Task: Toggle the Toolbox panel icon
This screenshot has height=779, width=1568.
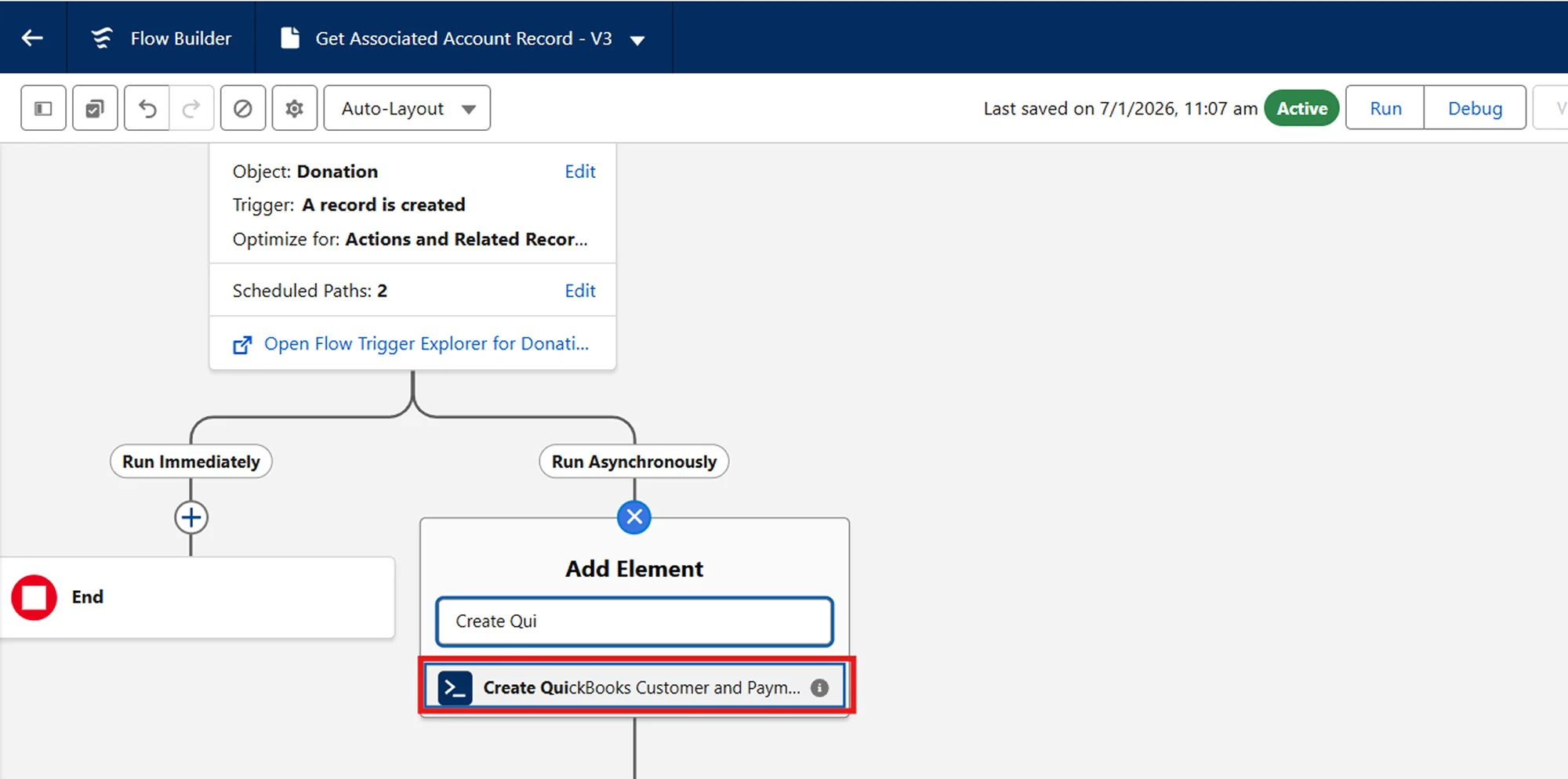Action: (43, 107)
